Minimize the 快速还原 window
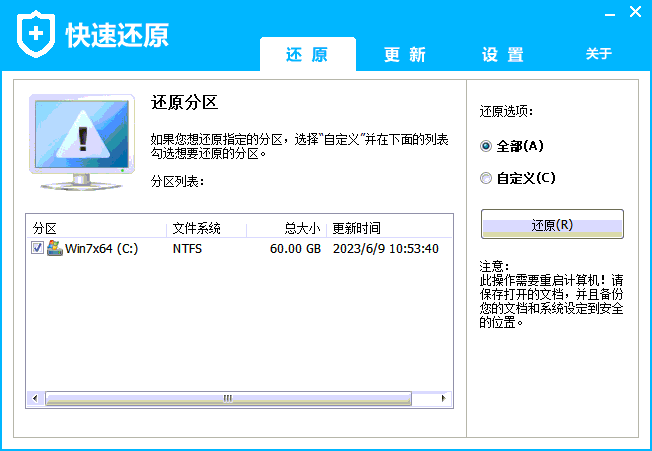 coord(610,15)
